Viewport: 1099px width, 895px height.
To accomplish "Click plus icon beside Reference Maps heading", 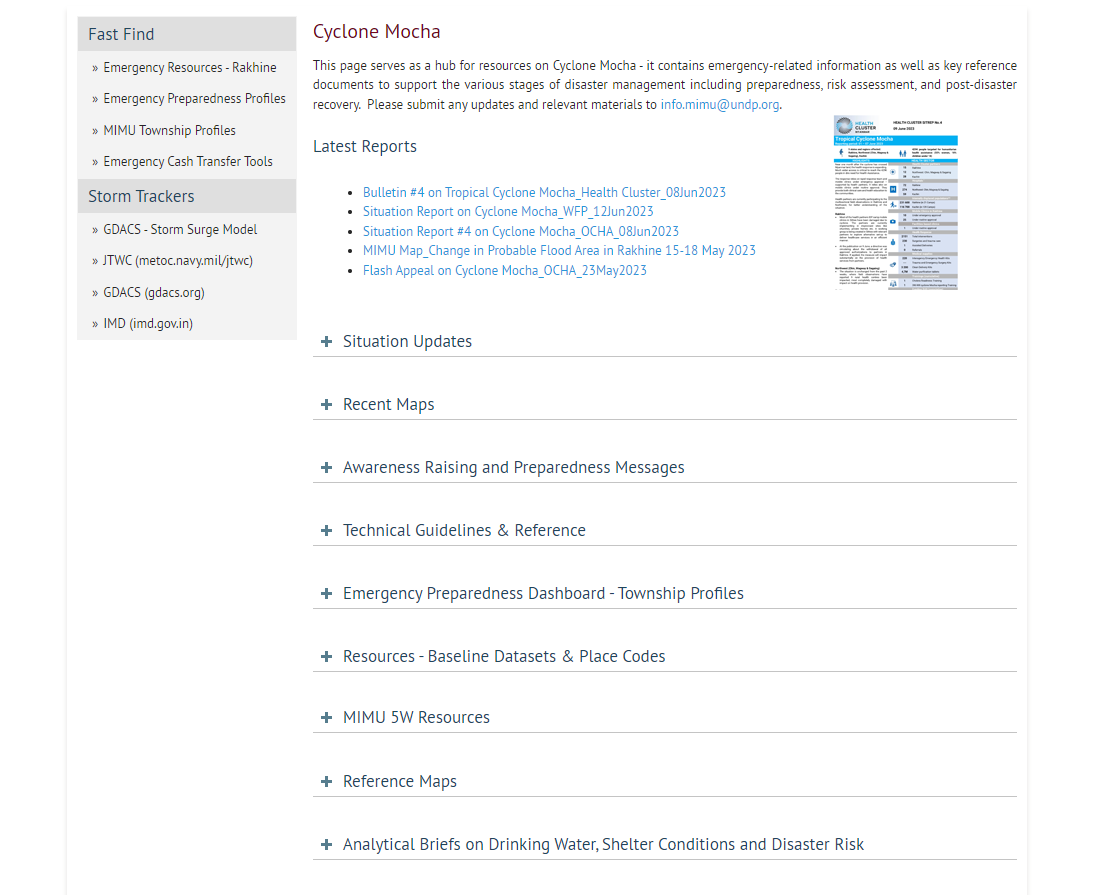I will point(326,782).
